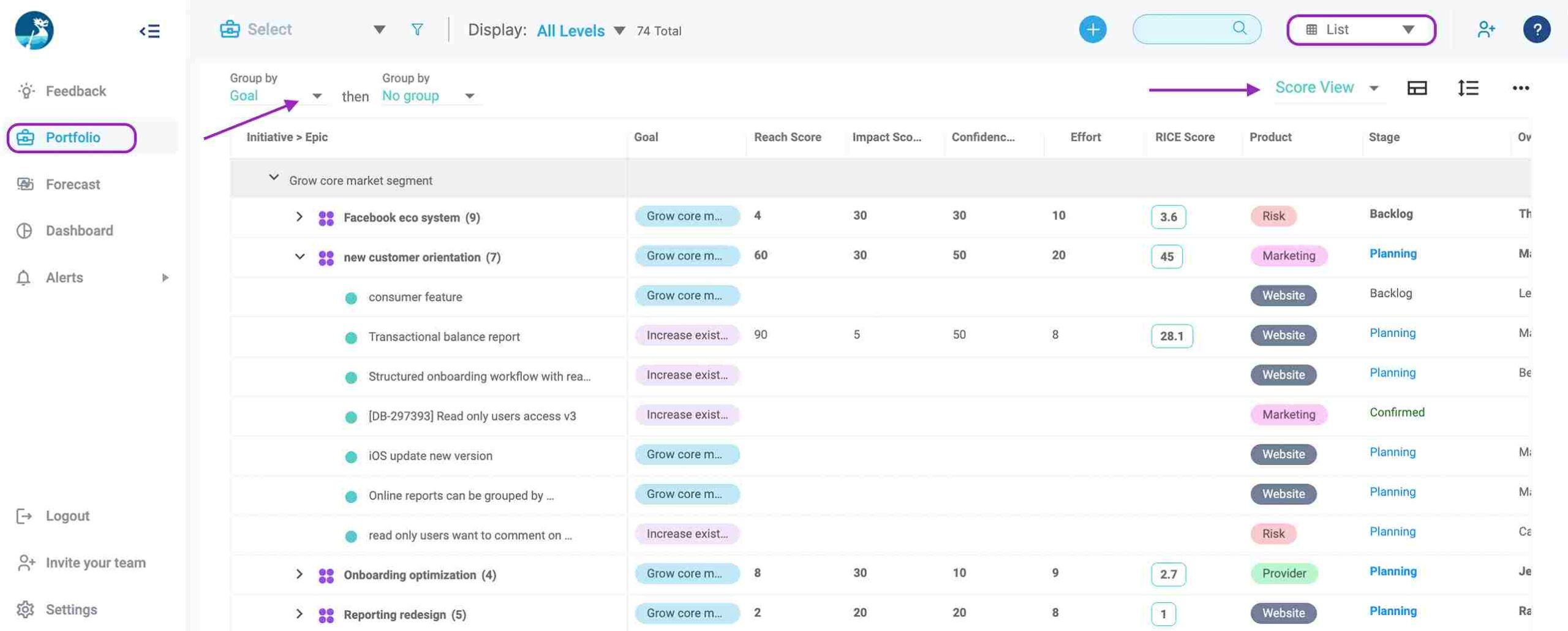Screen dimensions: 1568x631
Task: Click the Risk product tag on Facebook eco system
Action: click(1273, 216)
